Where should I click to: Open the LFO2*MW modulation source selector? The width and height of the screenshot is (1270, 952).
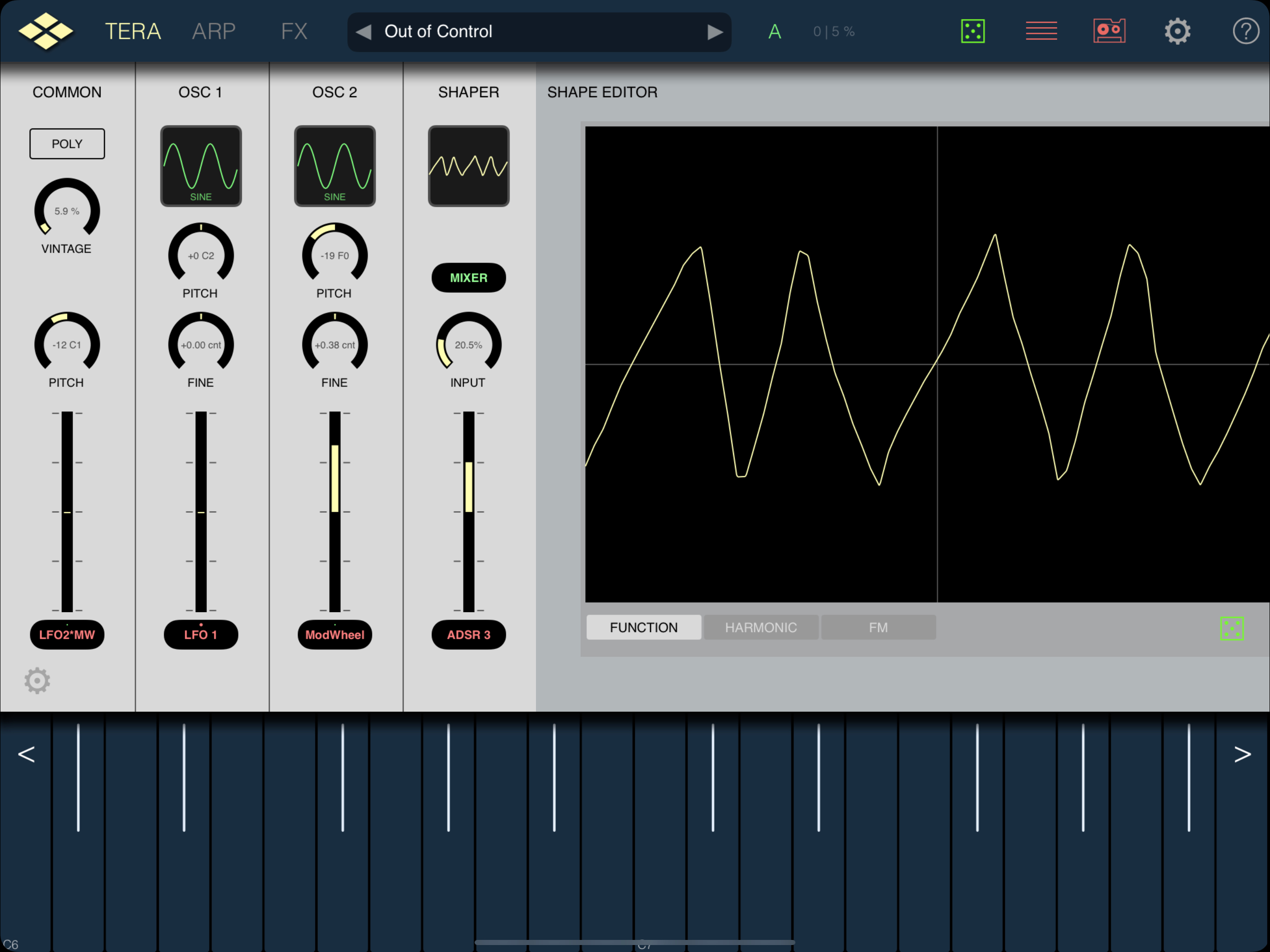click(x=67, y=635)
